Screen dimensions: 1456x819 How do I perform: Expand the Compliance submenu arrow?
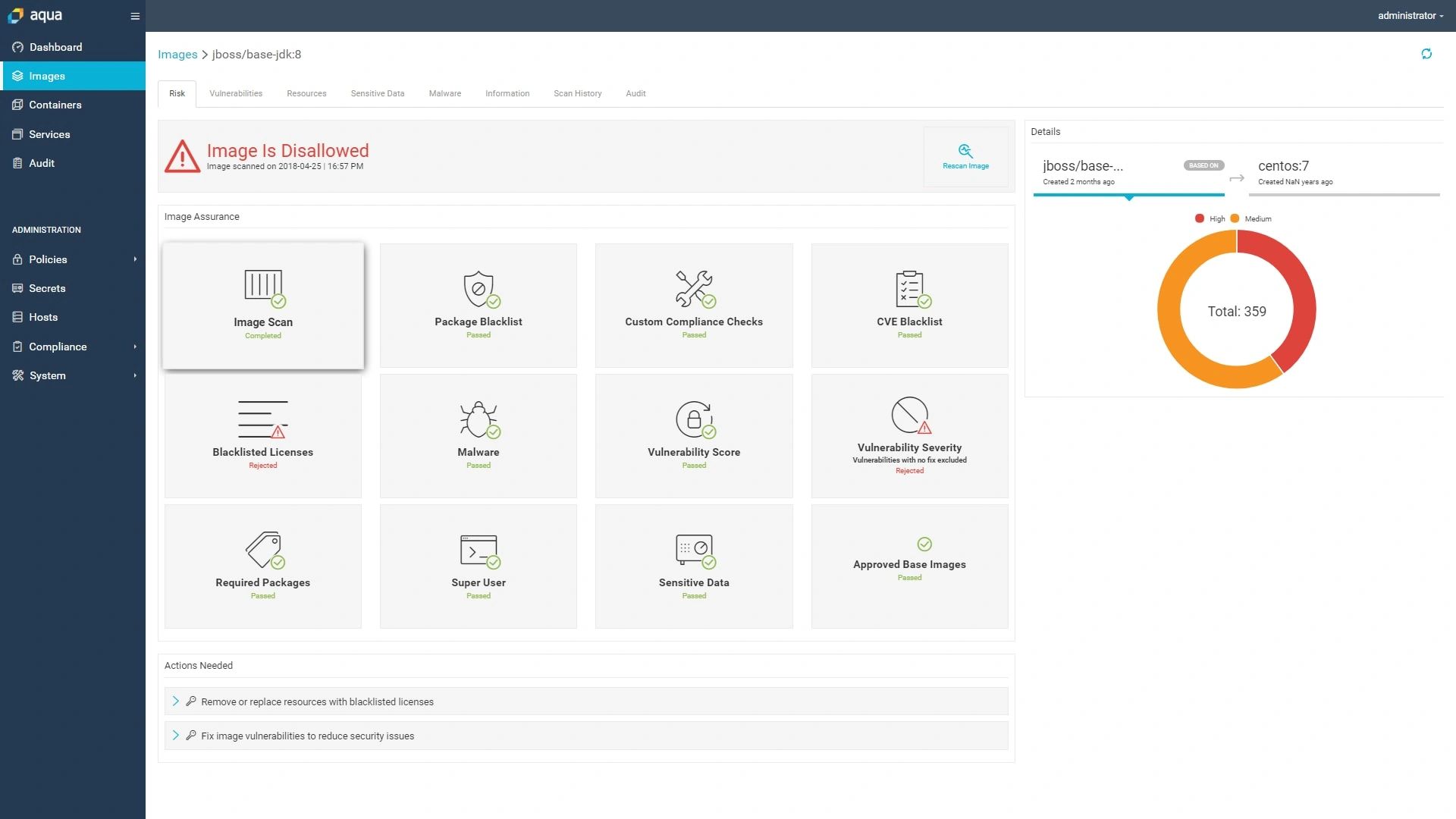pos(135,347)
